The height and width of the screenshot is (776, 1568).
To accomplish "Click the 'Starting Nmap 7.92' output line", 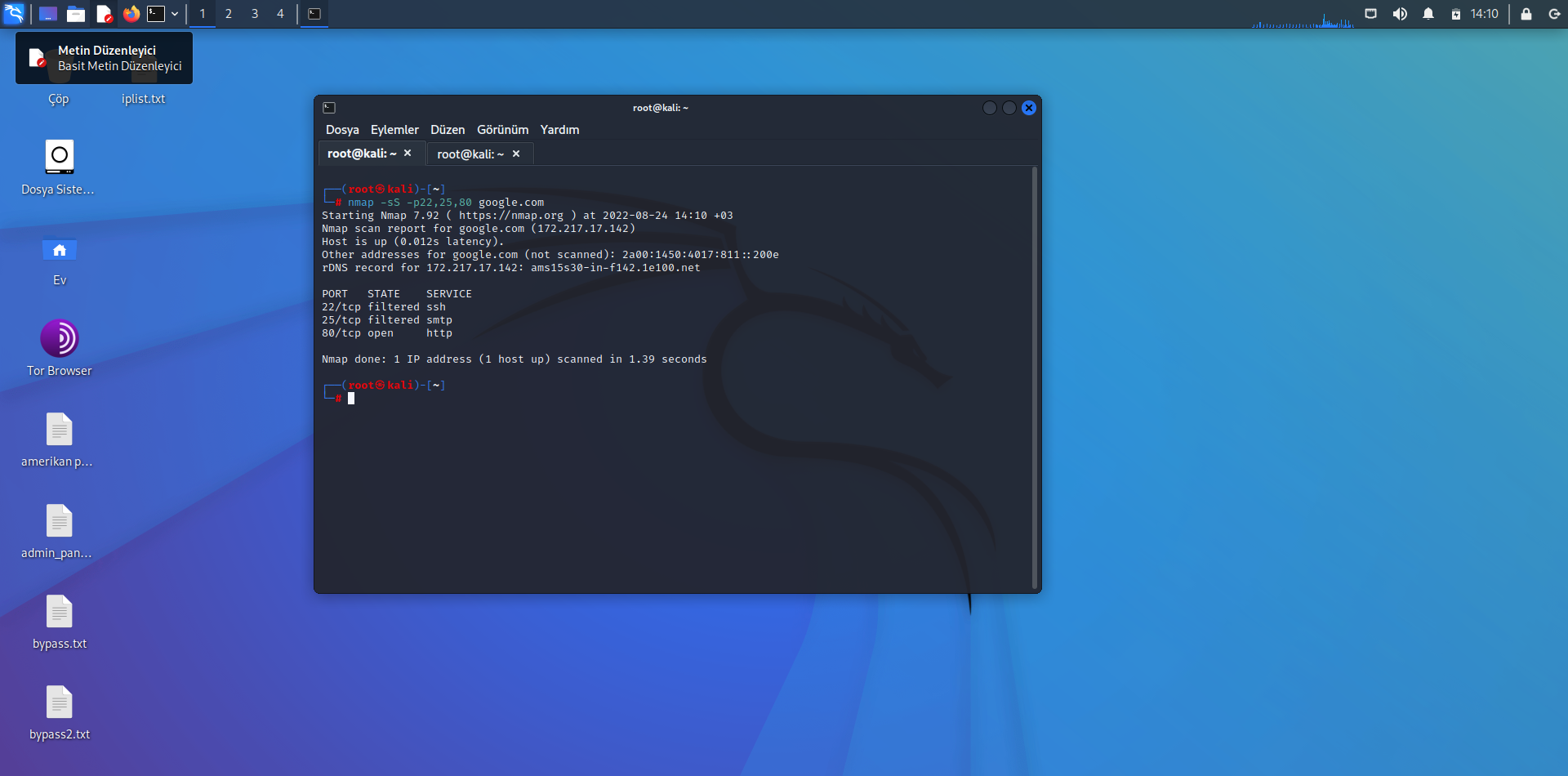I will (528, 216).
